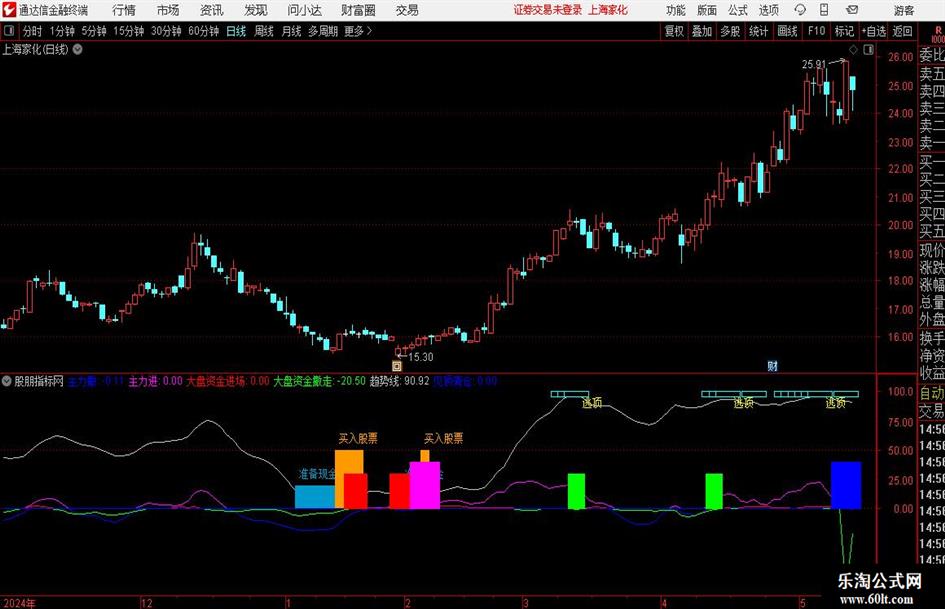The image size is (945, 609).
Task: Click the first 买入股票 signal label
Action: (x=358, y=438)
